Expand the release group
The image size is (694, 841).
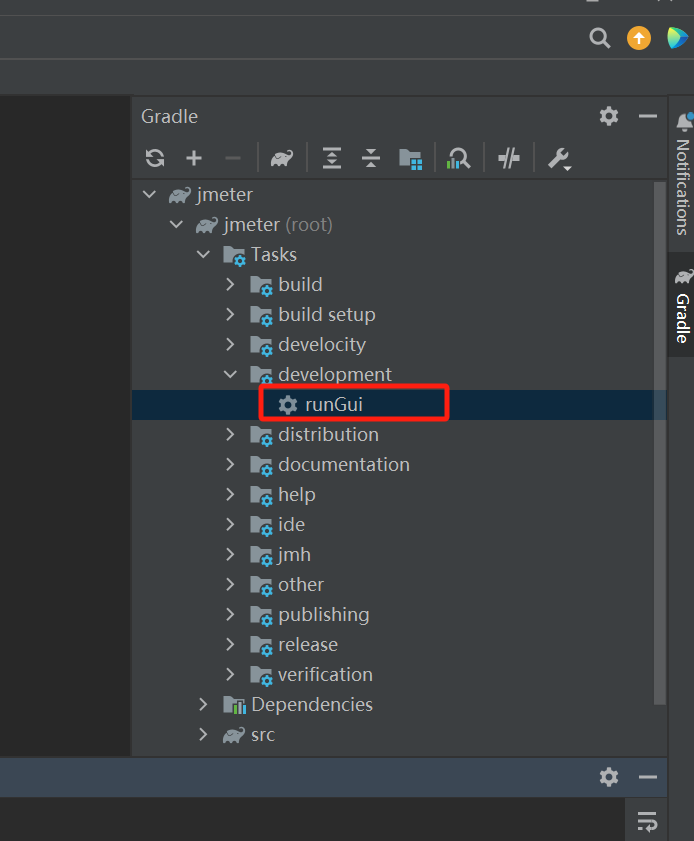[x=230, y=645]
